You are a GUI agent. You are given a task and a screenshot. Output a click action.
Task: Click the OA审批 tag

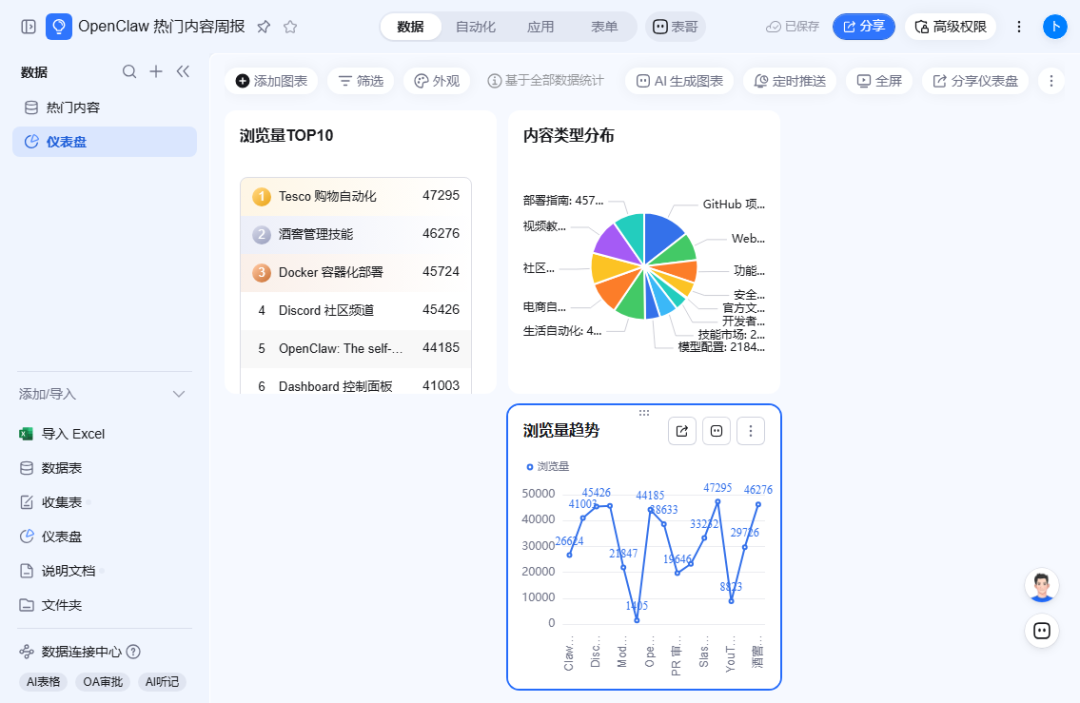[x=103, y=682]
